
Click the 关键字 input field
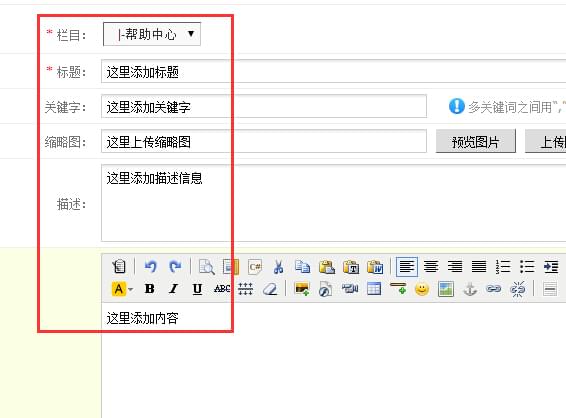point(264,106)
